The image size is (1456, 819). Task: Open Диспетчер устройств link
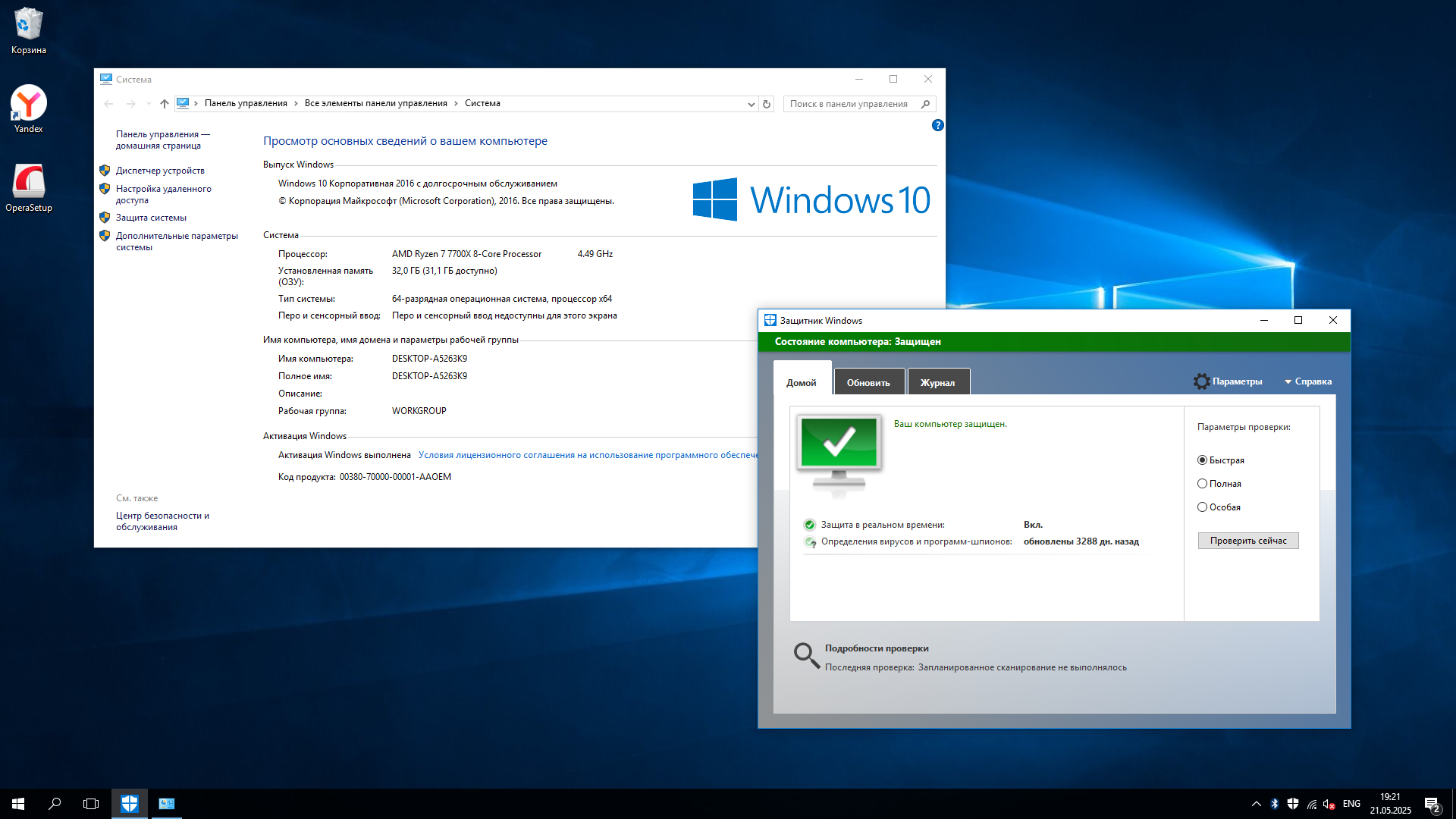pyautogui.click(x=160, y=171)
